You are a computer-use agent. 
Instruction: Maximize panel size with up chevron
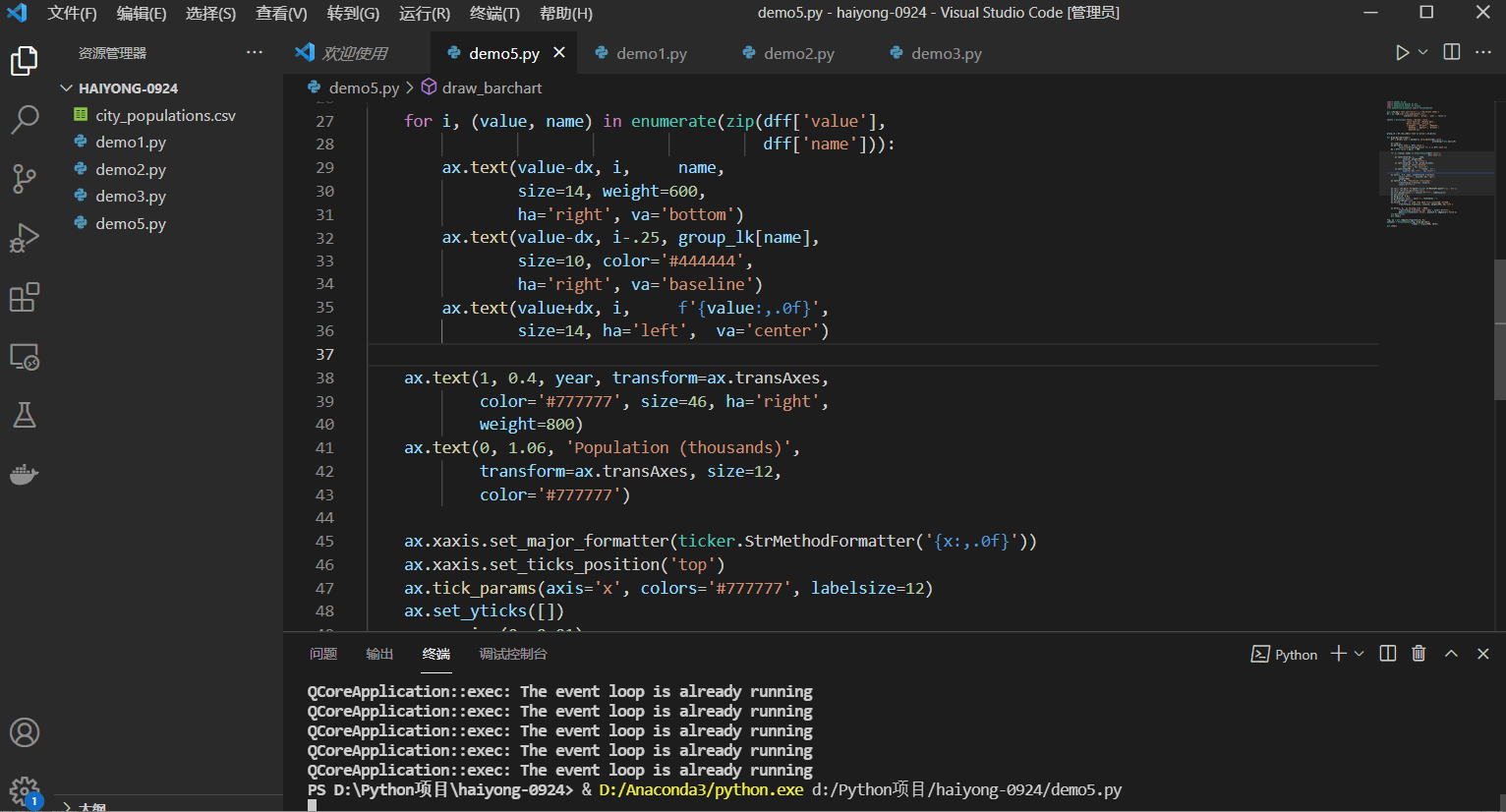[1451, 654]
